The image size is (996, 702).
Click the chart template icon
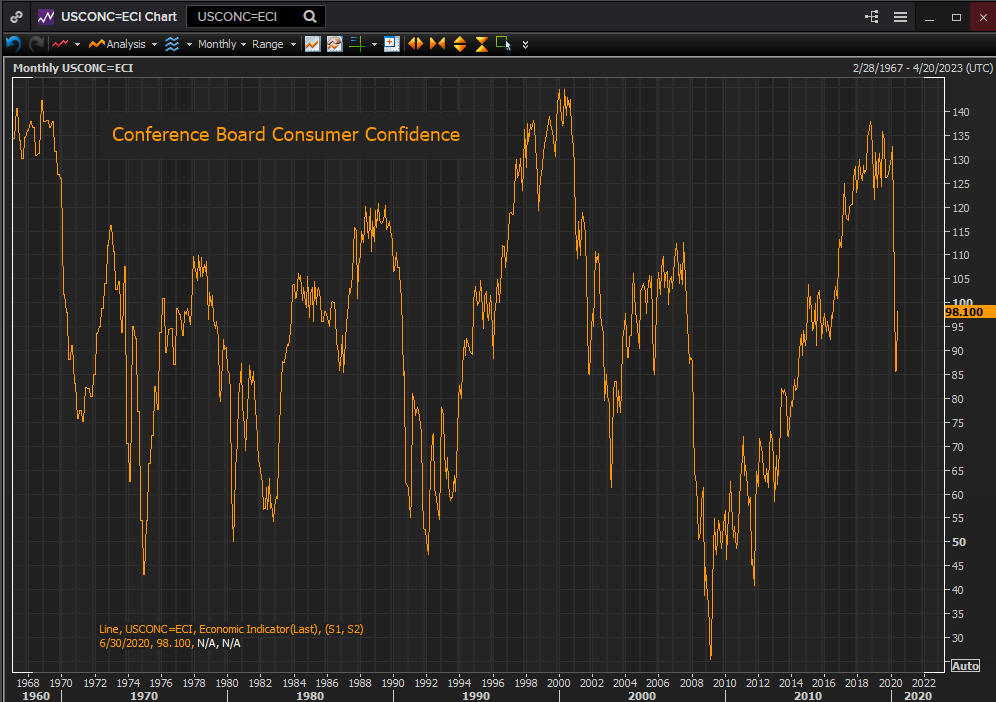pyautogui.click(x=313, y=44)
